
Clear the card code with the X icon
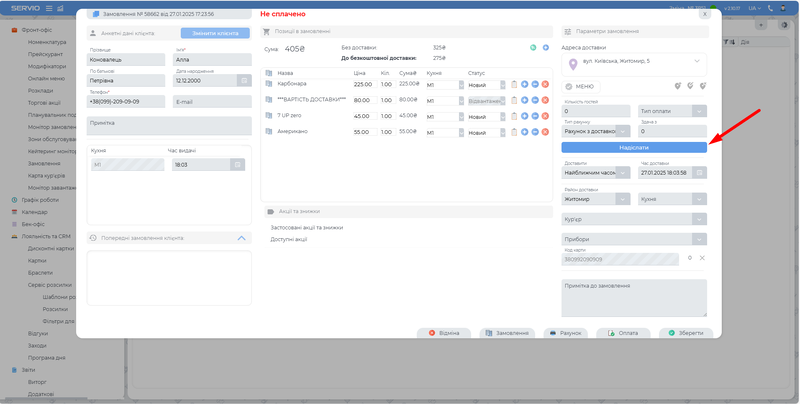click(702, 258)
